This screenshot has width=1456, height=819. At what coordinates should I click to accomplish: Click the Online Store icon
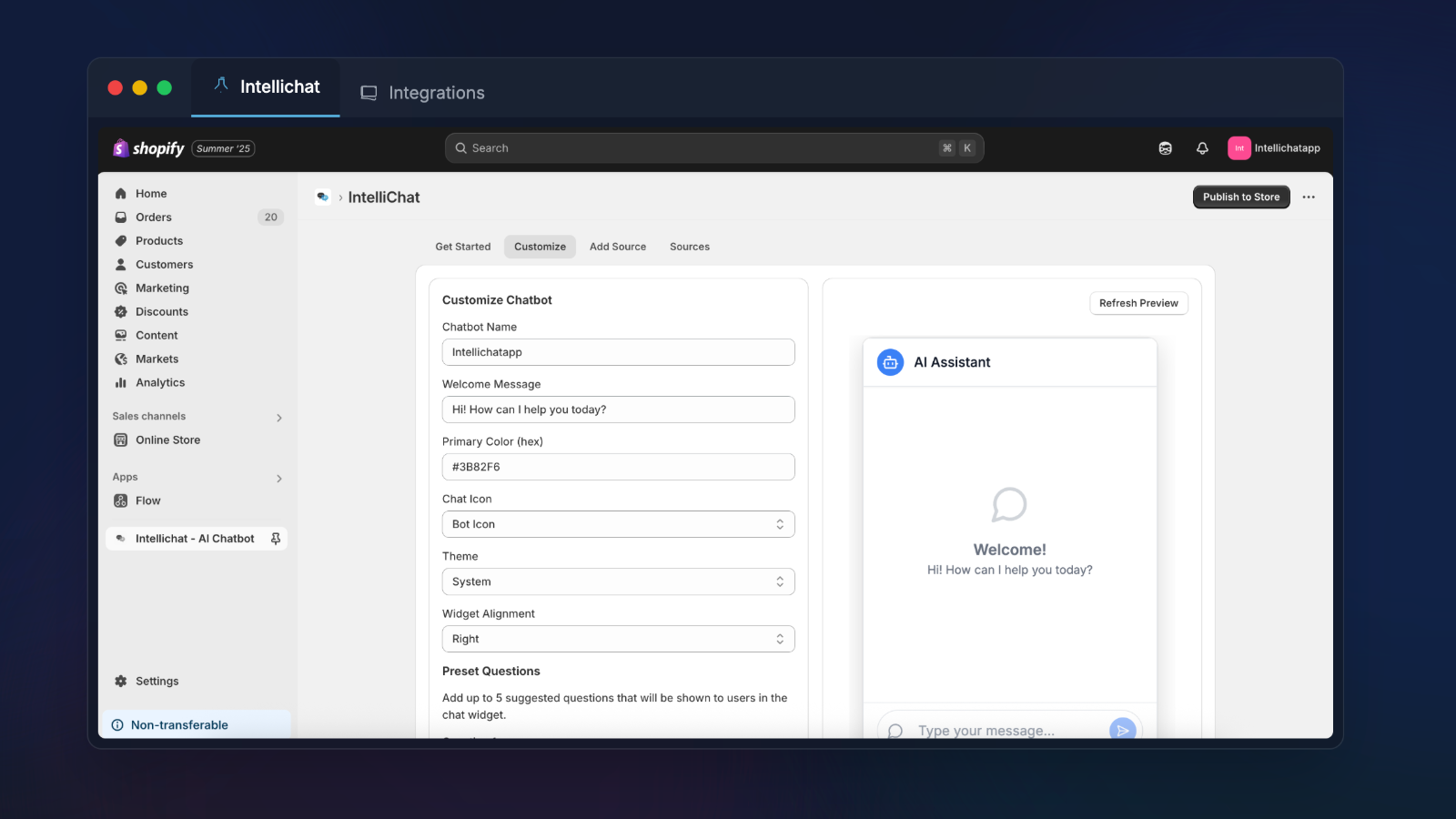[120, 440]
